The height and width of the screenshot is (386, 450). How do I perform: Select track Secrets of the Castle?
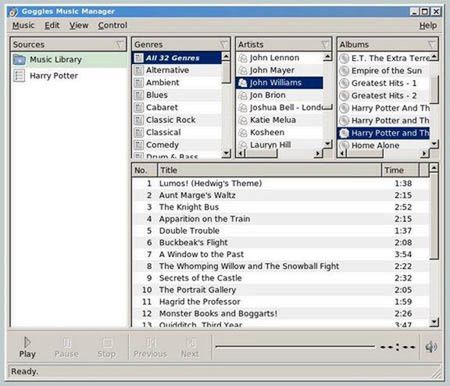pyautogui.click(x=281, y=278)
